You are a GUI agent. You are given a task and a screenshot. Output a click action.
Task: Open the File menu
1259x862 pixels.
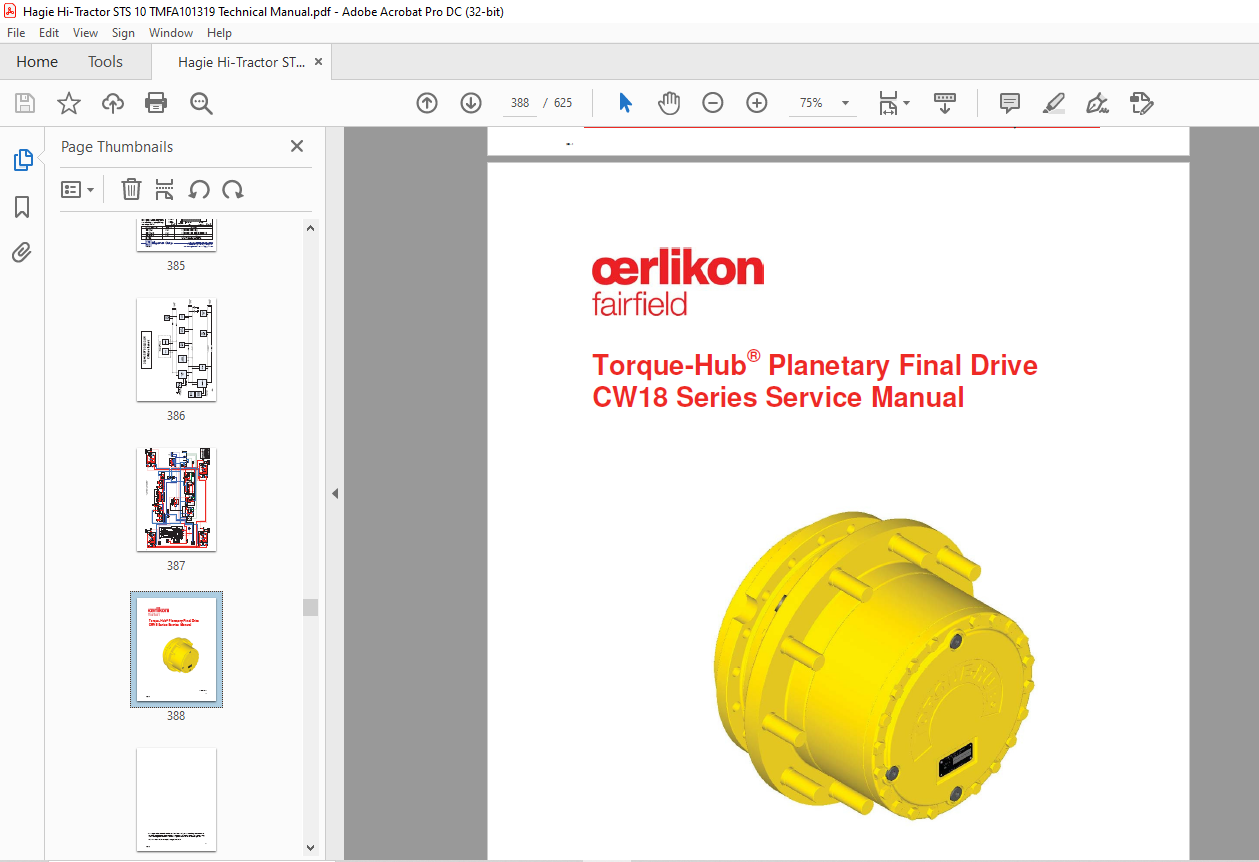(16, 33)
